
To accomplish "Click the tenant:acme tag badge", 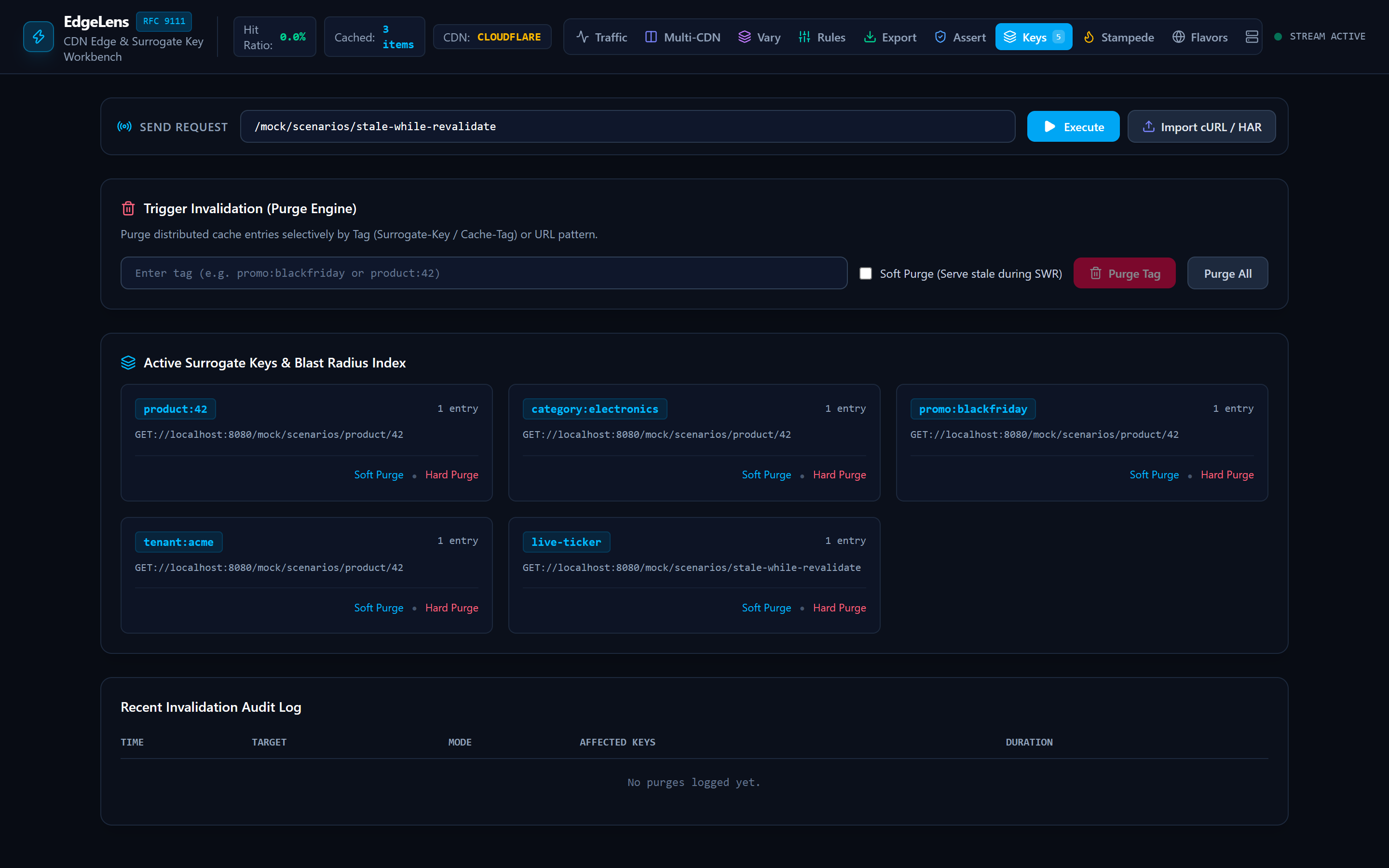I will point(178,542).
